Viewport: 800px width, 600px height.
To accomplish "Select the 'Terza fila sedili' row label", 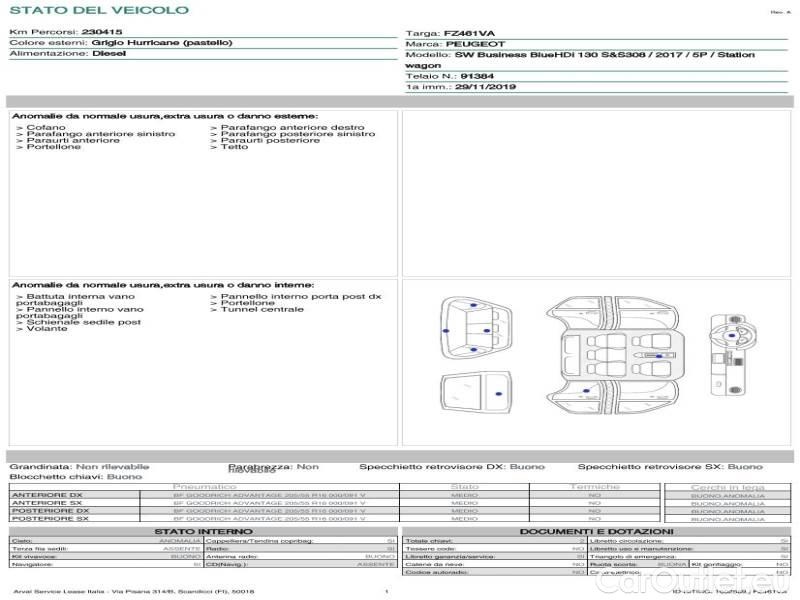I will 40,549.
